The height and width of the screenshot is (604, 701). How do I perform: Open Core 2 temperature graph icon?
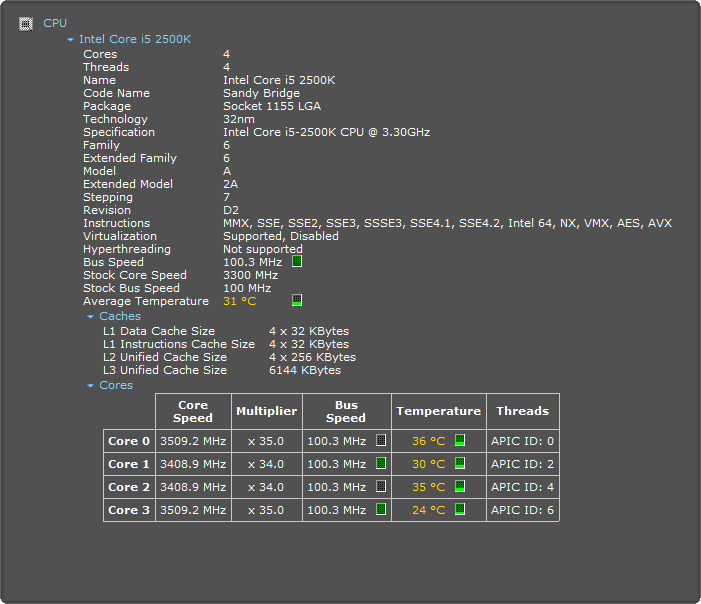[460, 486]
